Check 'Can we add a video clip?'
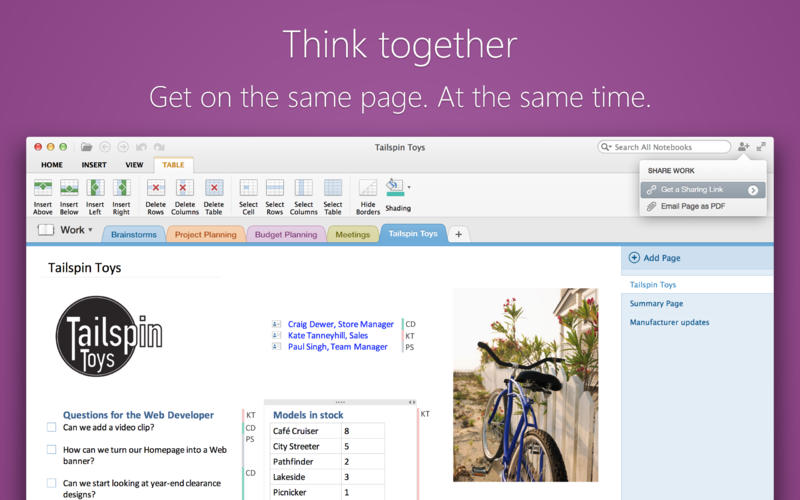 pyautogui.click(x=52, y=427)
